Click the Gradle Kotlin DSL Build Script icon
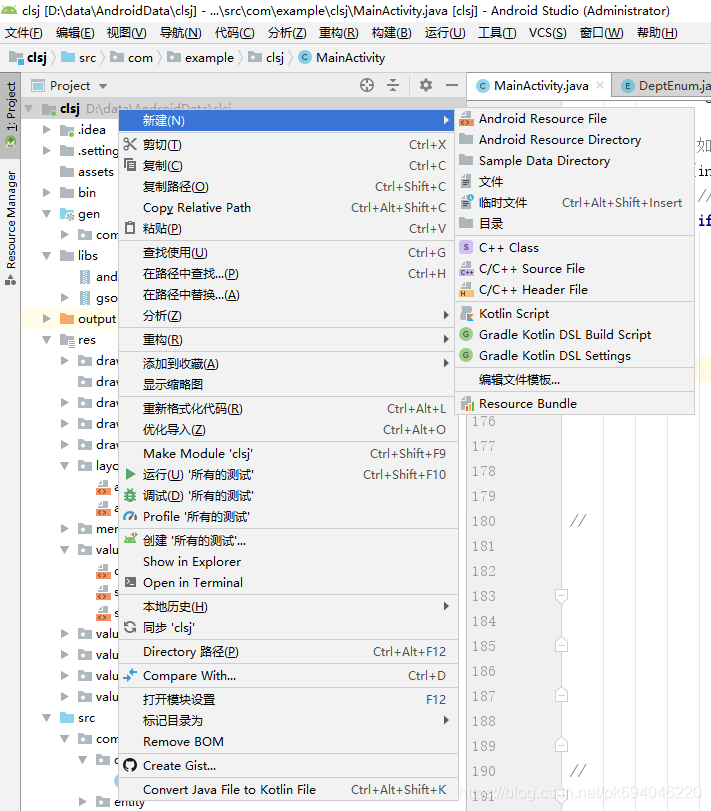The height and width of the screenshot is (811, 711). point(466,334)
